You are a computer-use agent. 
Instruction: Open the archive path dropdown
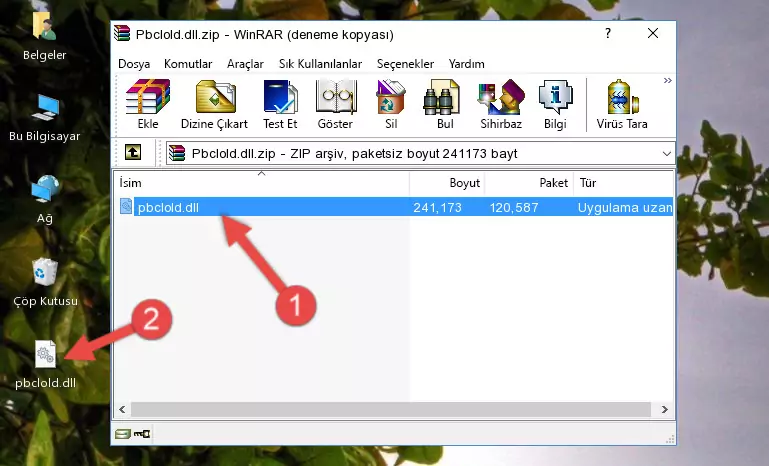coord(666,154)
